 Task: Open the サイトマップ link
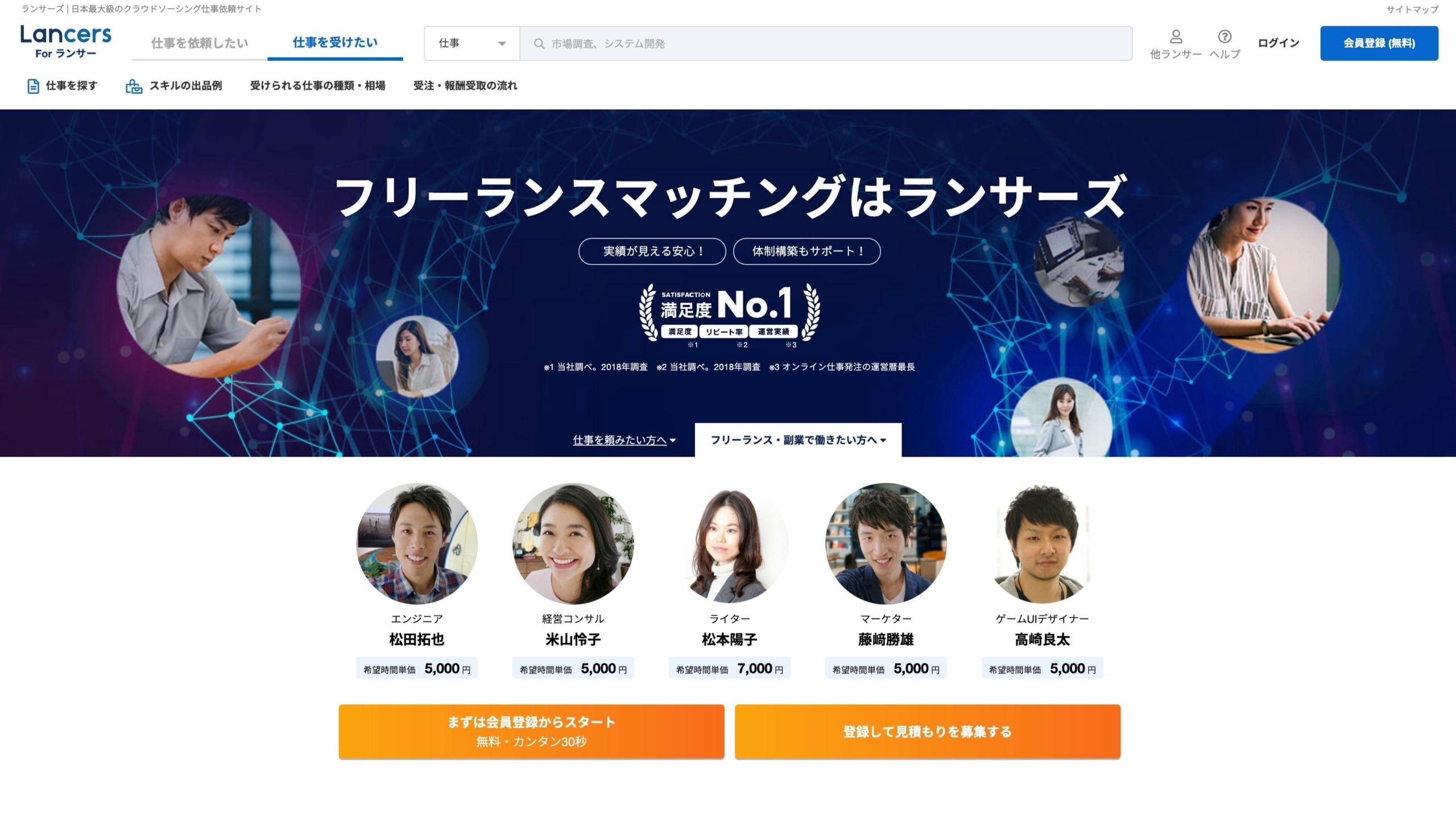click(x=1412, y=10)
